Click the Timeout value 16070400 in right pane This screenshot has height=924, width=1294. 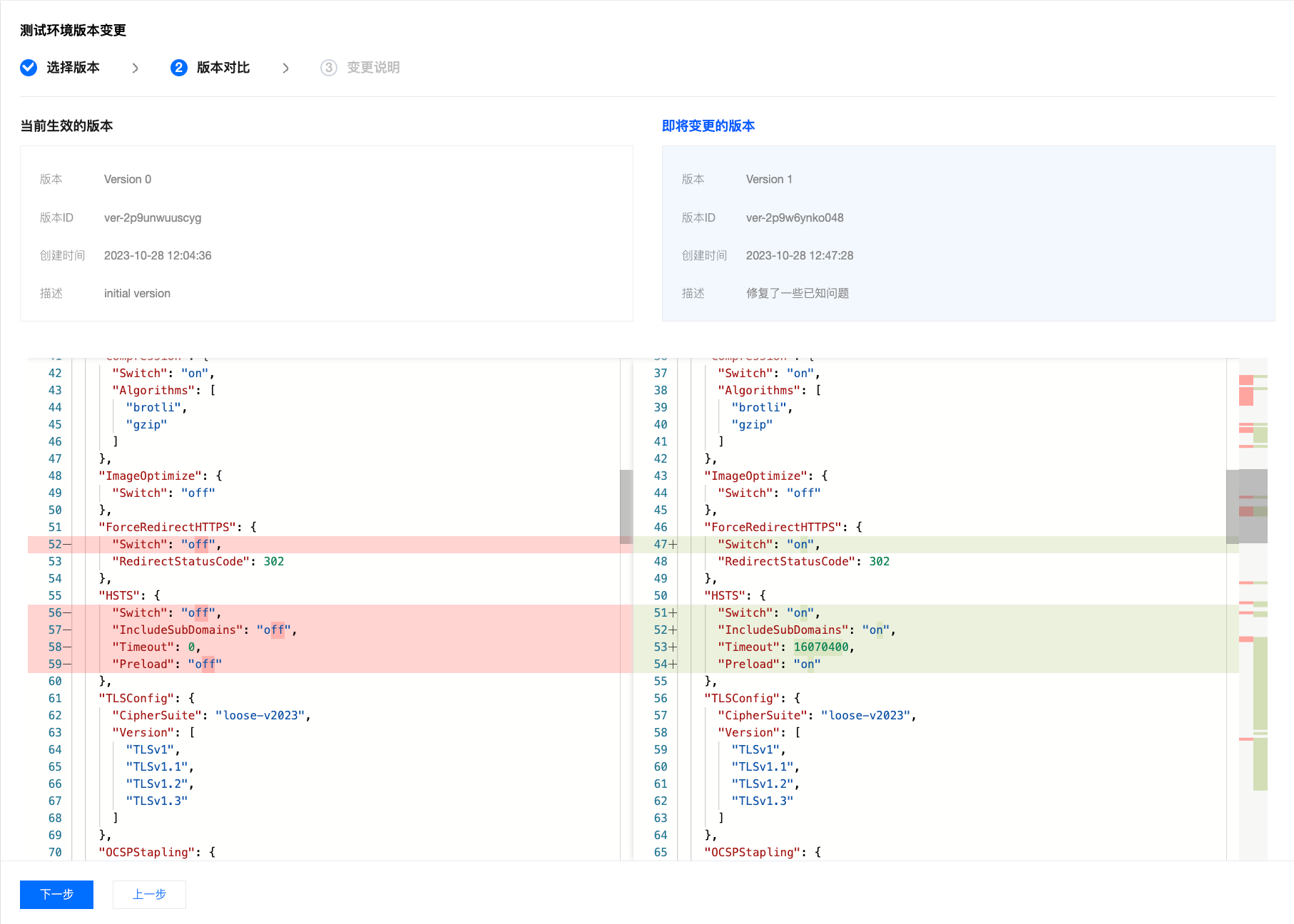(x=821, y=647)
